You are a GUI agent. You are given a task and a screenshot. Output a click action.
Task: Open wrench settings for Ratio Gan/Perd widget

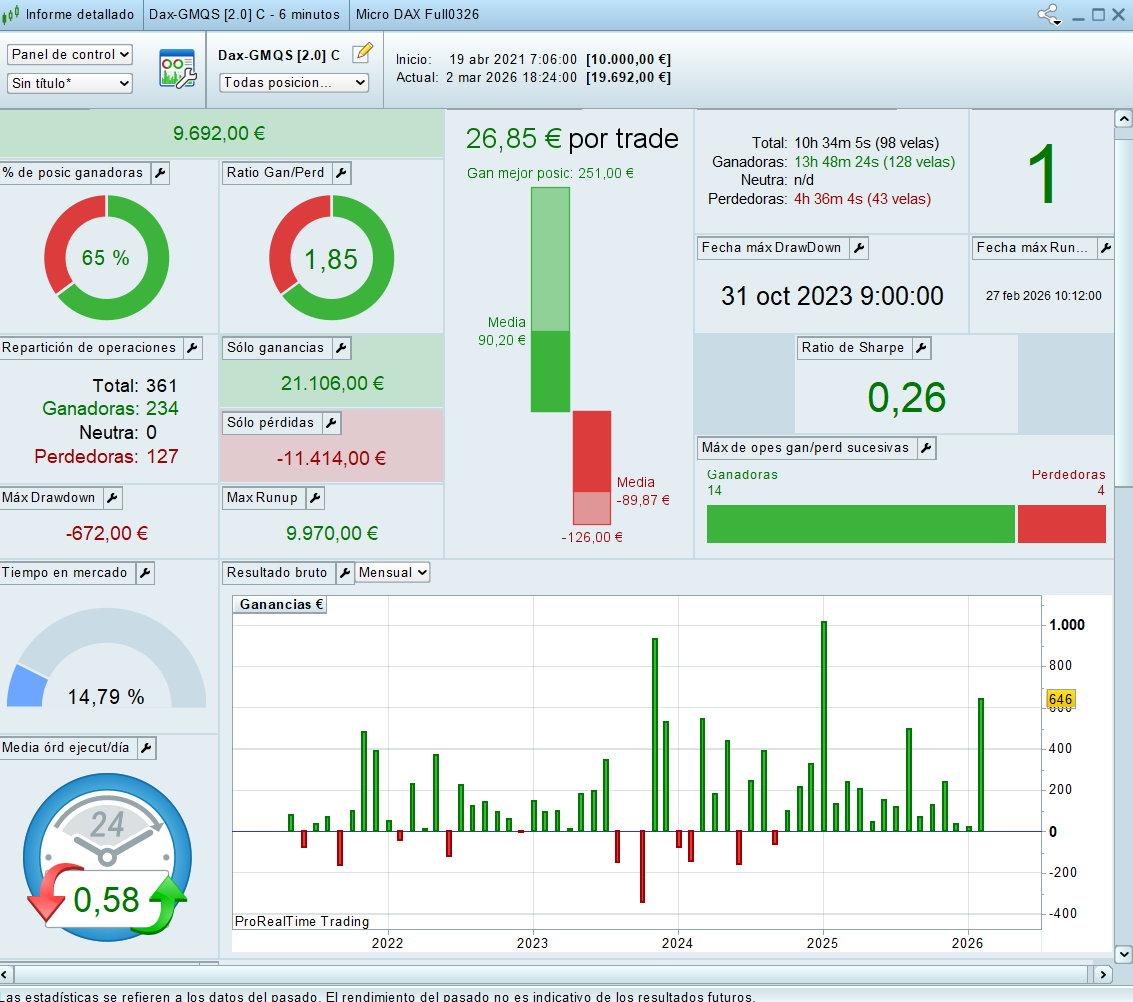tap(341, 173)
